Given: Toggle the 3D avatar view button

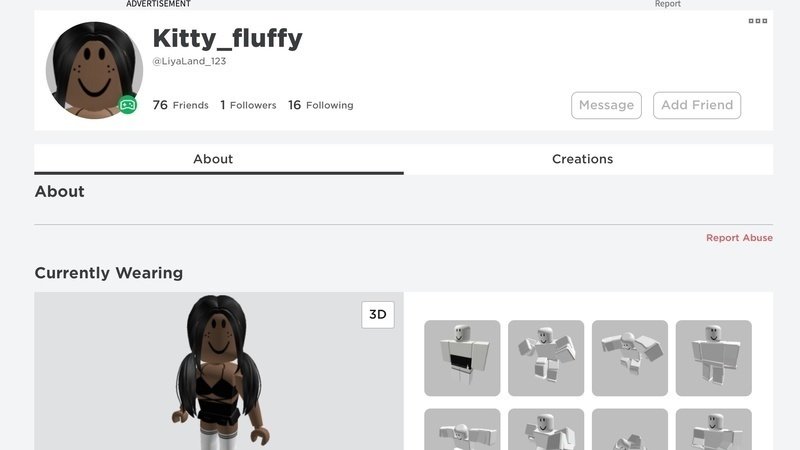Looking at the screenshot, I should pyautogui.click(x=378, y=314).
